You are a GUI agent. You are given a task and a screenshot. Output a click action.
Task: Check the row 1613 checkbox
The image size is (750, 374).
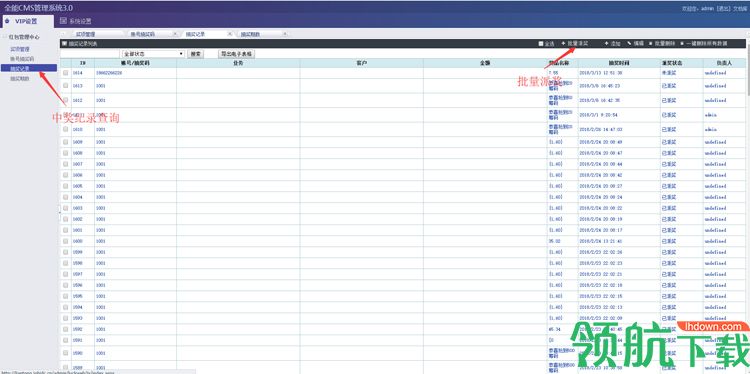coord(66,85)
